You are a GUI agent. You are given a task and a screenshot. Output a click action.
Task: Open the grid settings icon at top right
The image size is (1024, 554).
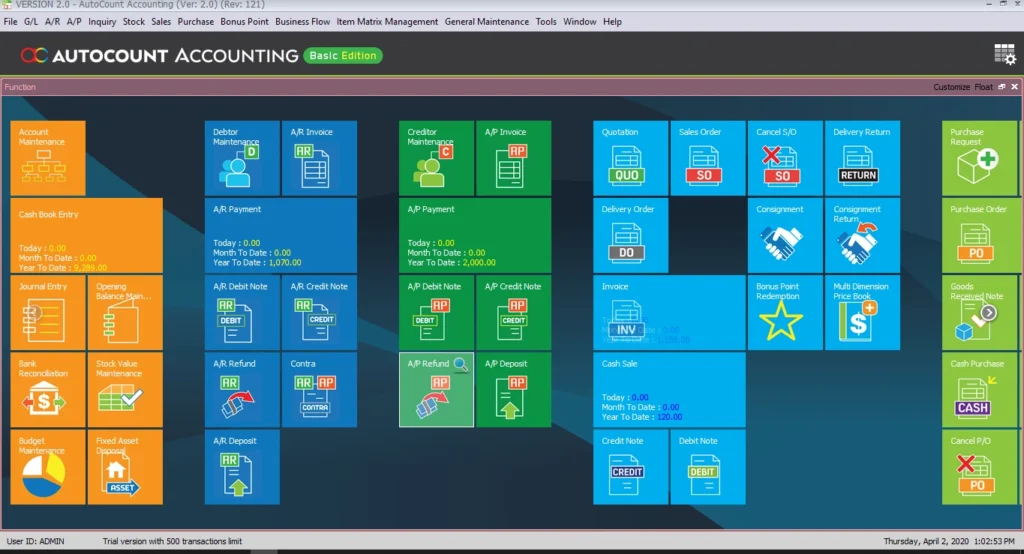coord(1004,55)
